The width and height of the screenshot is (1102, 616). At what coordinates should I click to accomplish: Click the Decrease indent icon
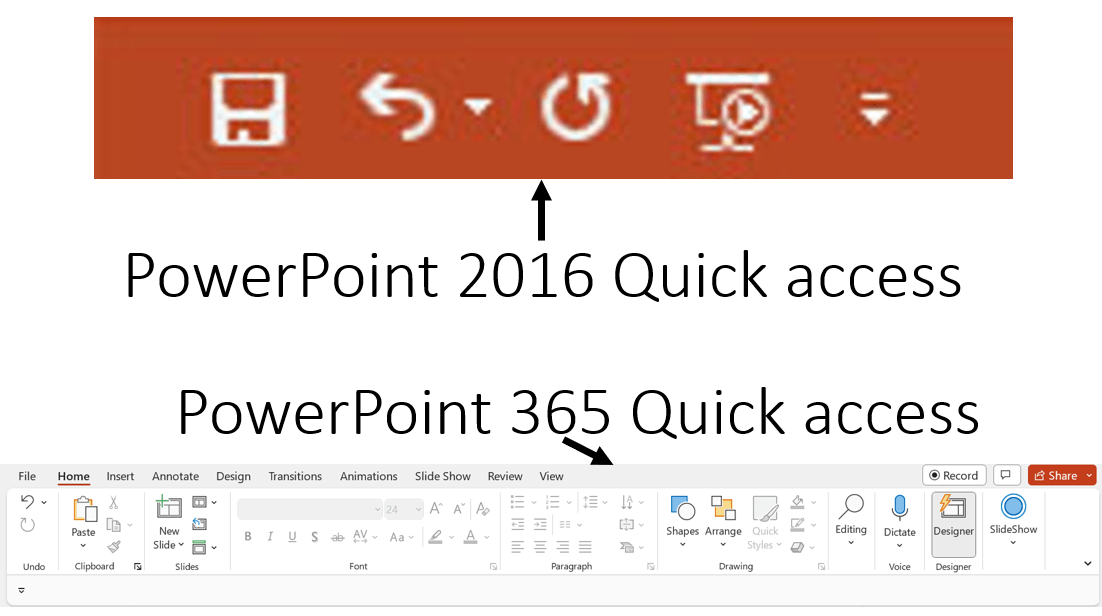517,524
